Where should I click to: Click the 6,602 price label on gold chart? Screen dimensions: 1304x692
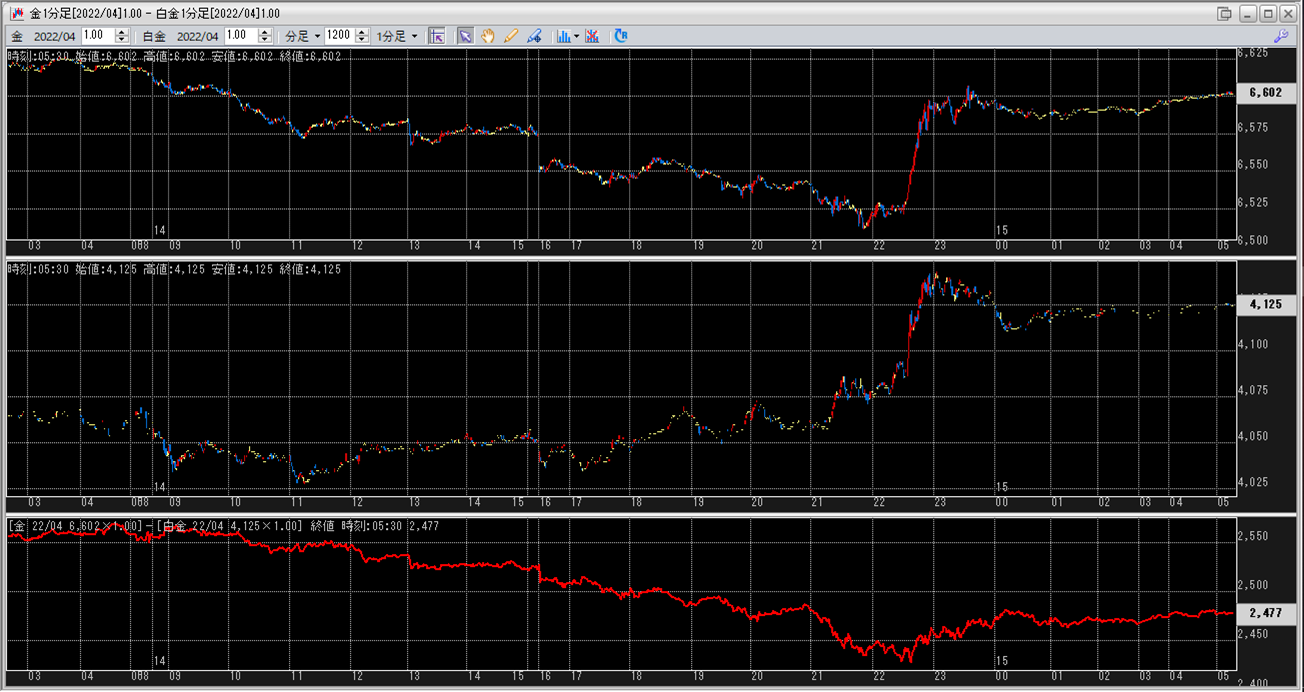click(1266, 93)
